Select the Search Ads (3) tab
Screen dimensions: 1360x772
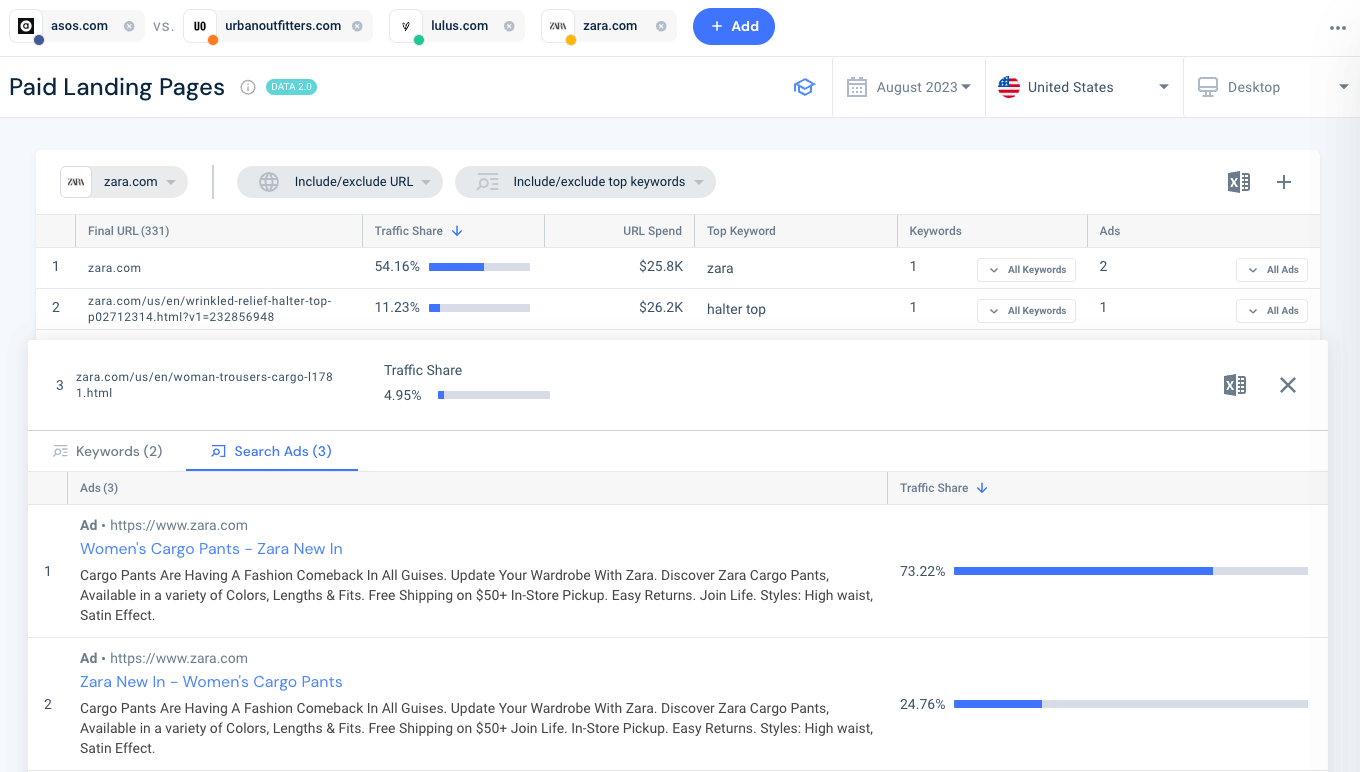pyautogui.click(x=271, y=451)
